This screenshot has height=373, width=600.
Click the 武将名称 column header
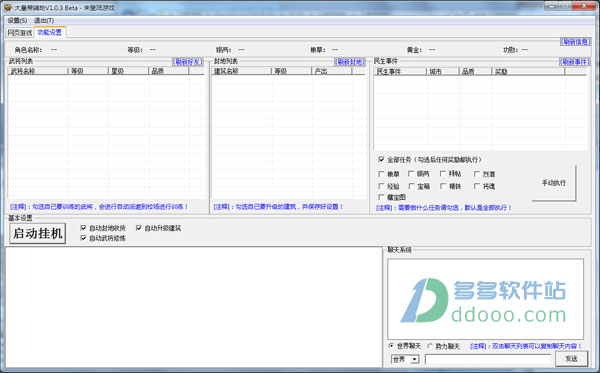[x=38, y=71]
